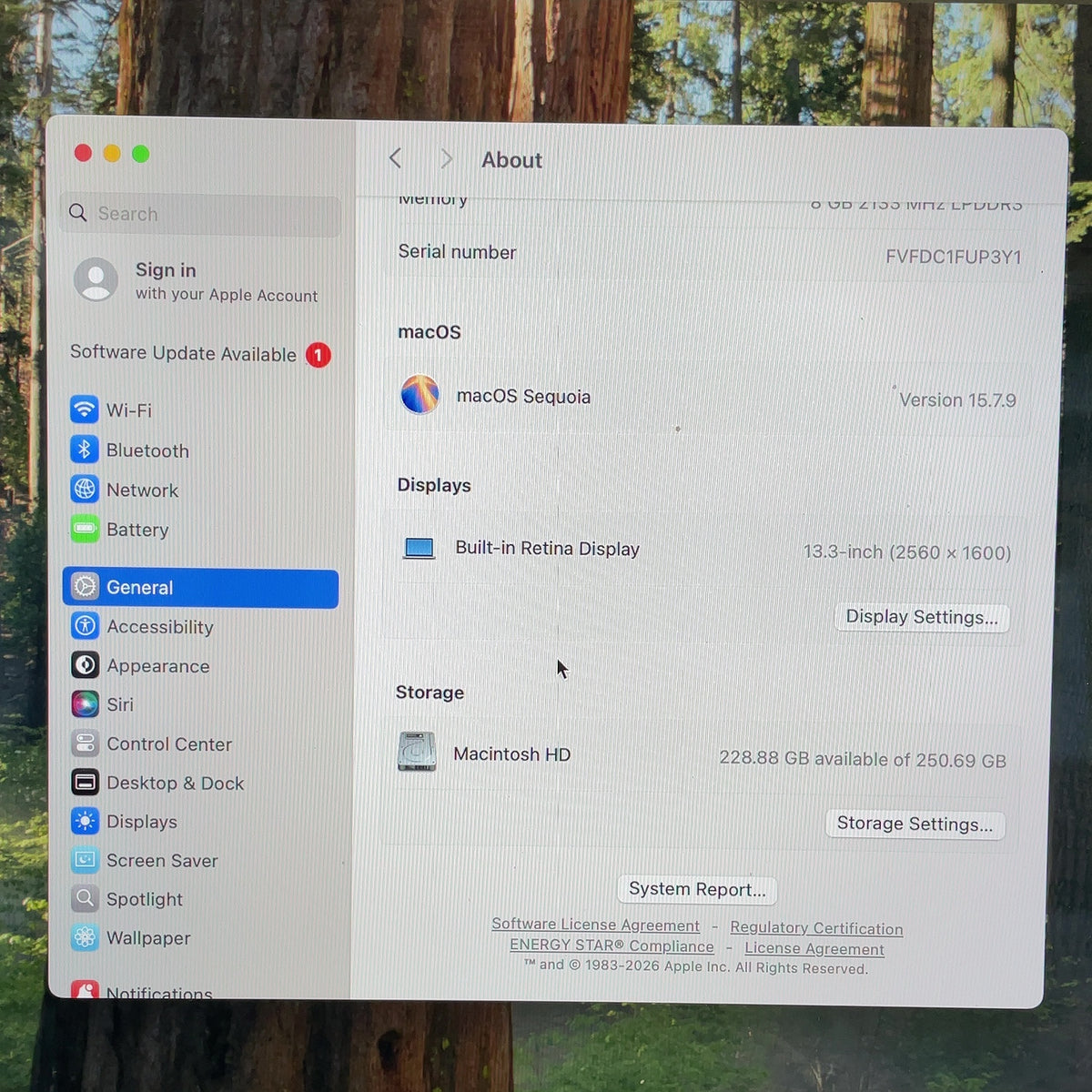Click the Network globe icon
1092x1092 pixels.
pos(85,490)
